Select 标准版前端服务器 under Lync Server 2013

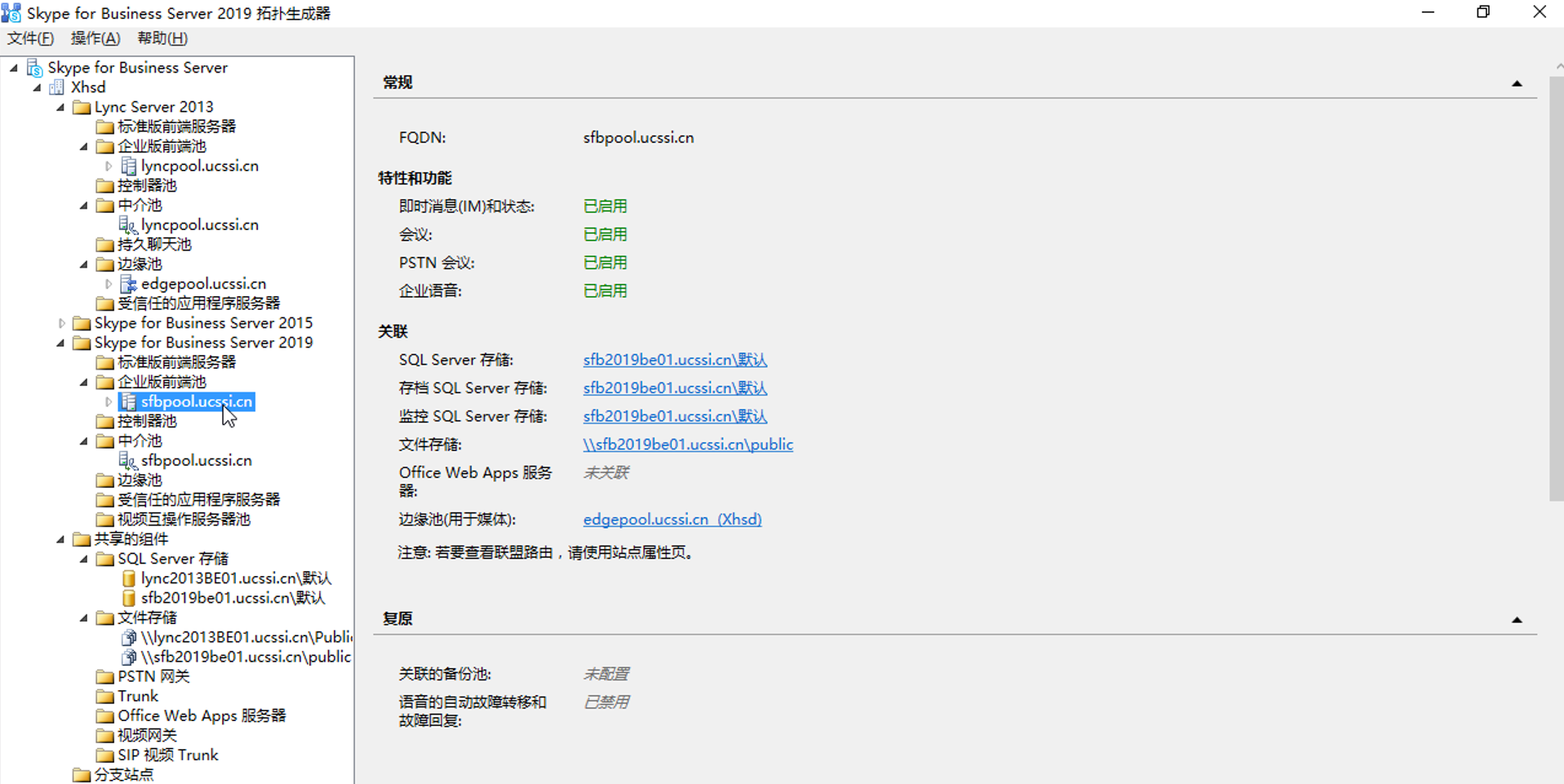[176, 126]
